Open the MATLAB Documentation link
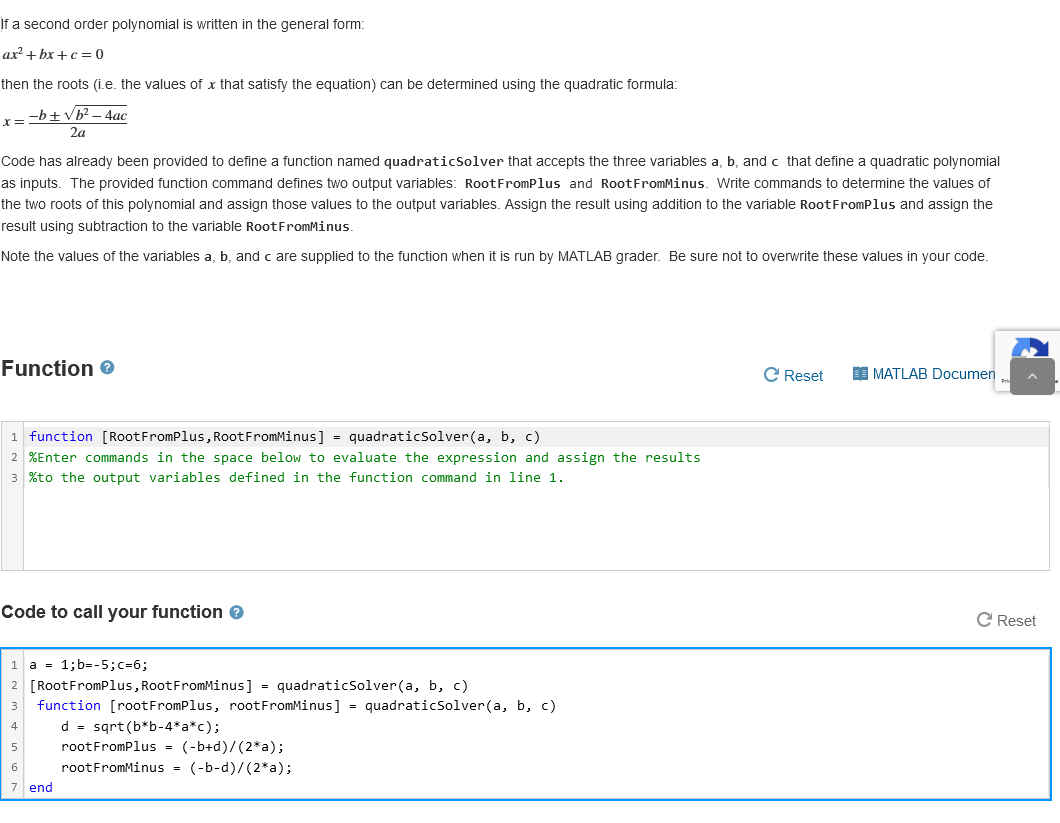Image resolution: width=1060 pixels, height=823 pixels. coord(932,373)
